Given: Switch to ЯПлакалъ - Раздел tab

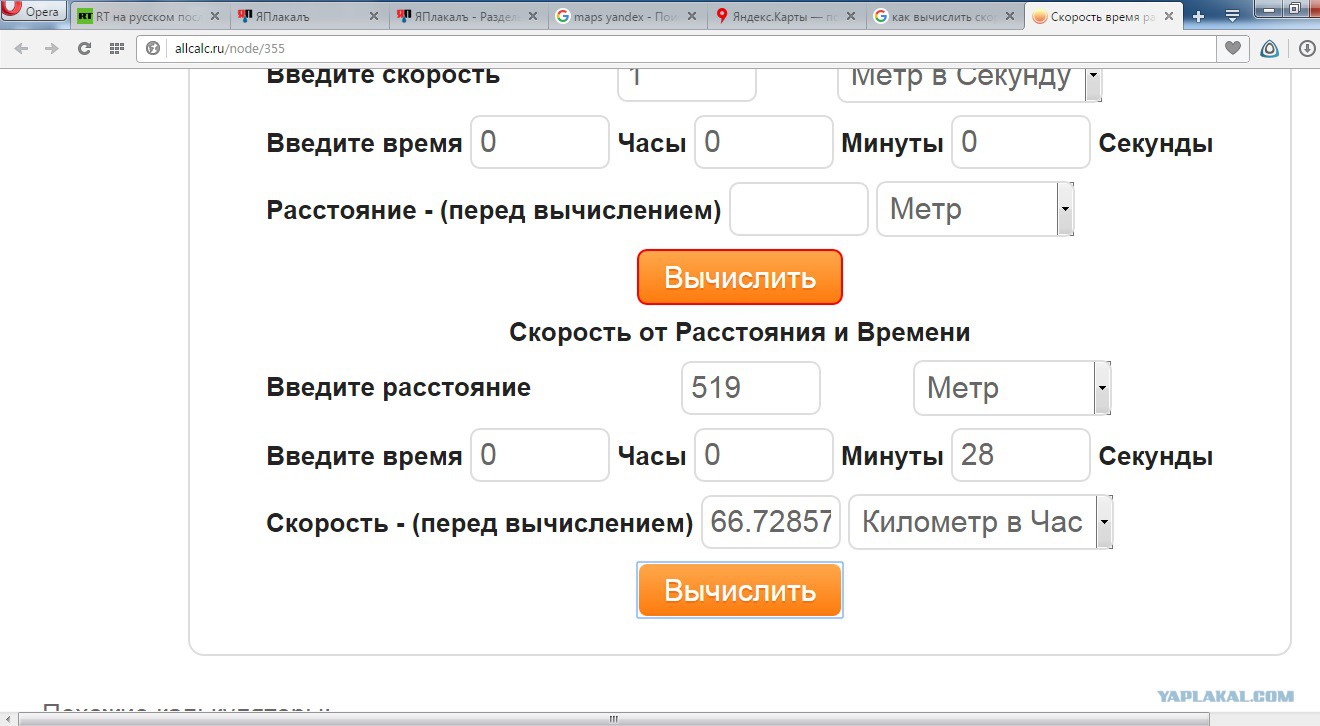Looking at the screenshot, I should pyautogui.click(x=467, y=16).
